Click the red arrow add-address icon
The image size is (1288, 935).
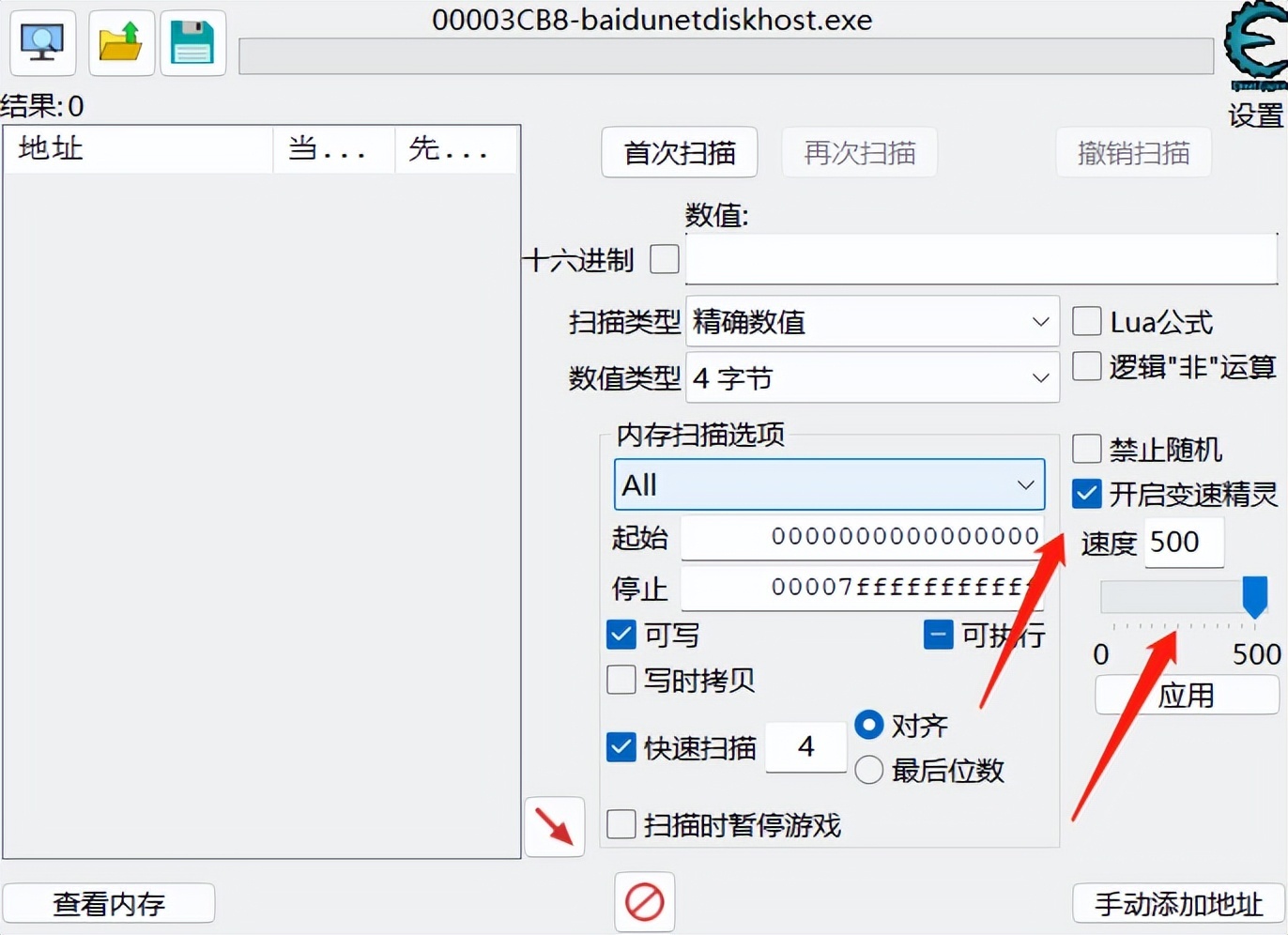[554, 827]
